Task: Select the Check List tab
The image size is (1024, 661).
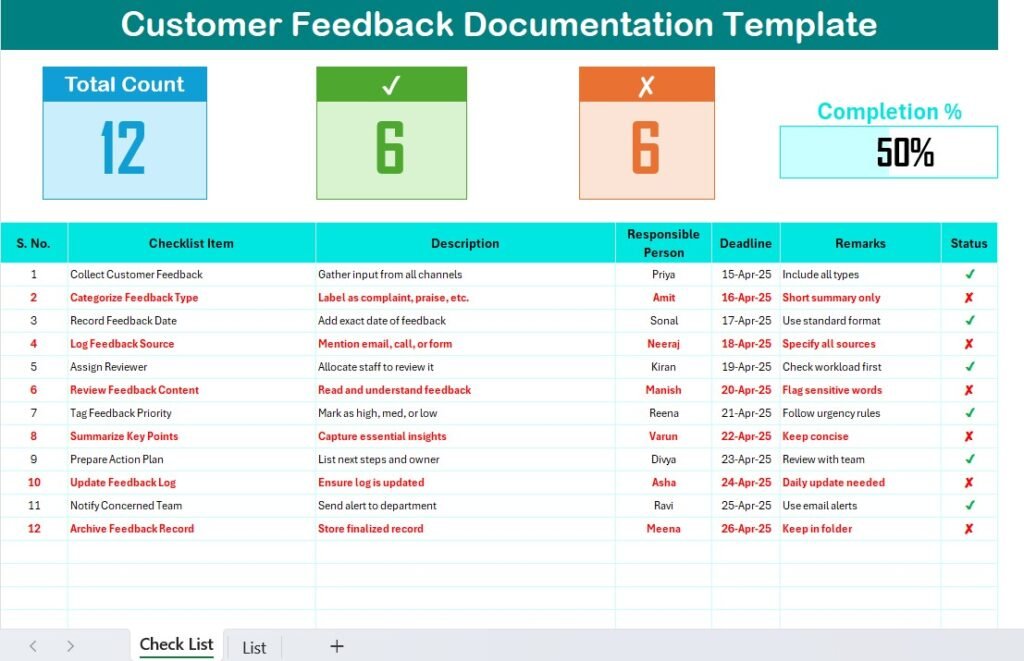Action: [176, 645]
